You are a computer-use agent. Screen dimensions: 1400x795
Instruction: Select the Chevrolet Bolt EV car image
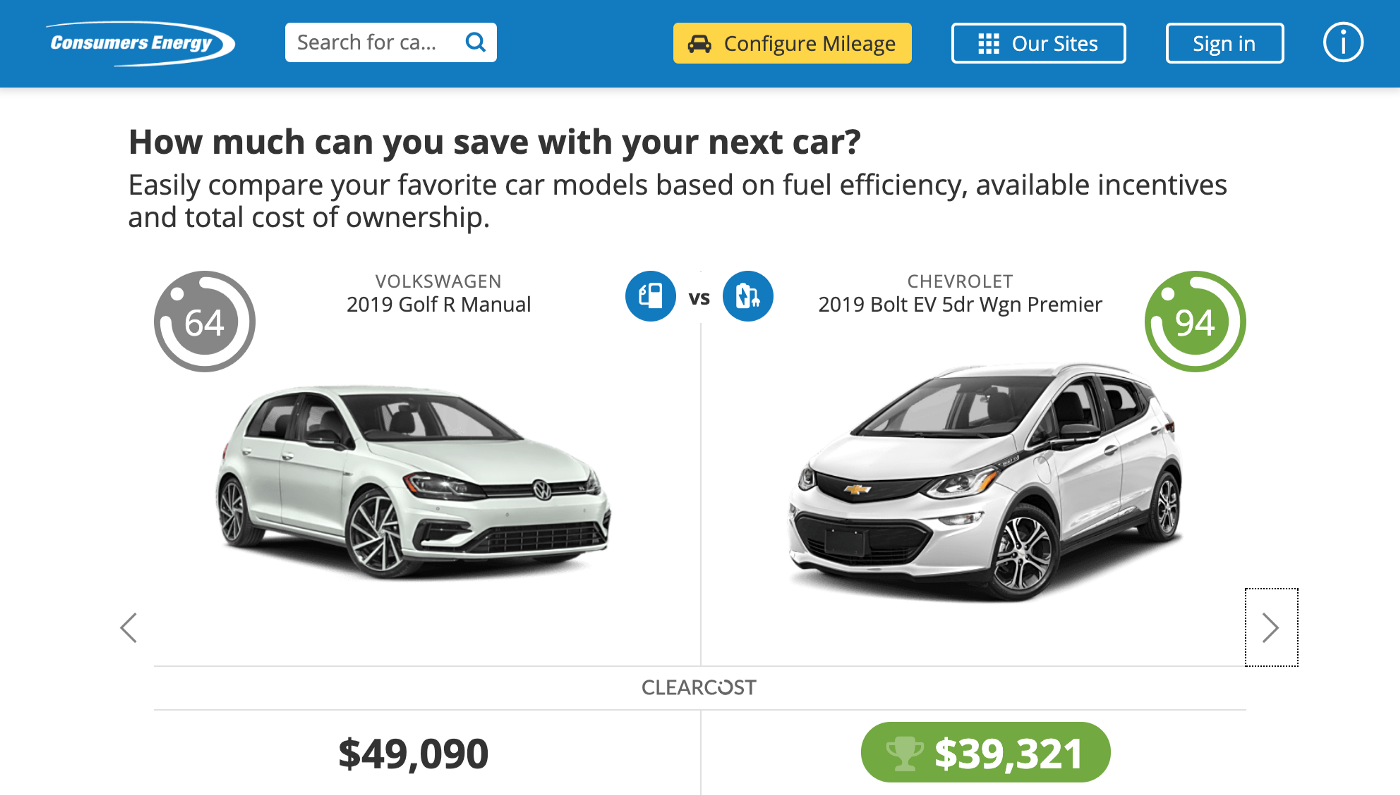(985, 484)
